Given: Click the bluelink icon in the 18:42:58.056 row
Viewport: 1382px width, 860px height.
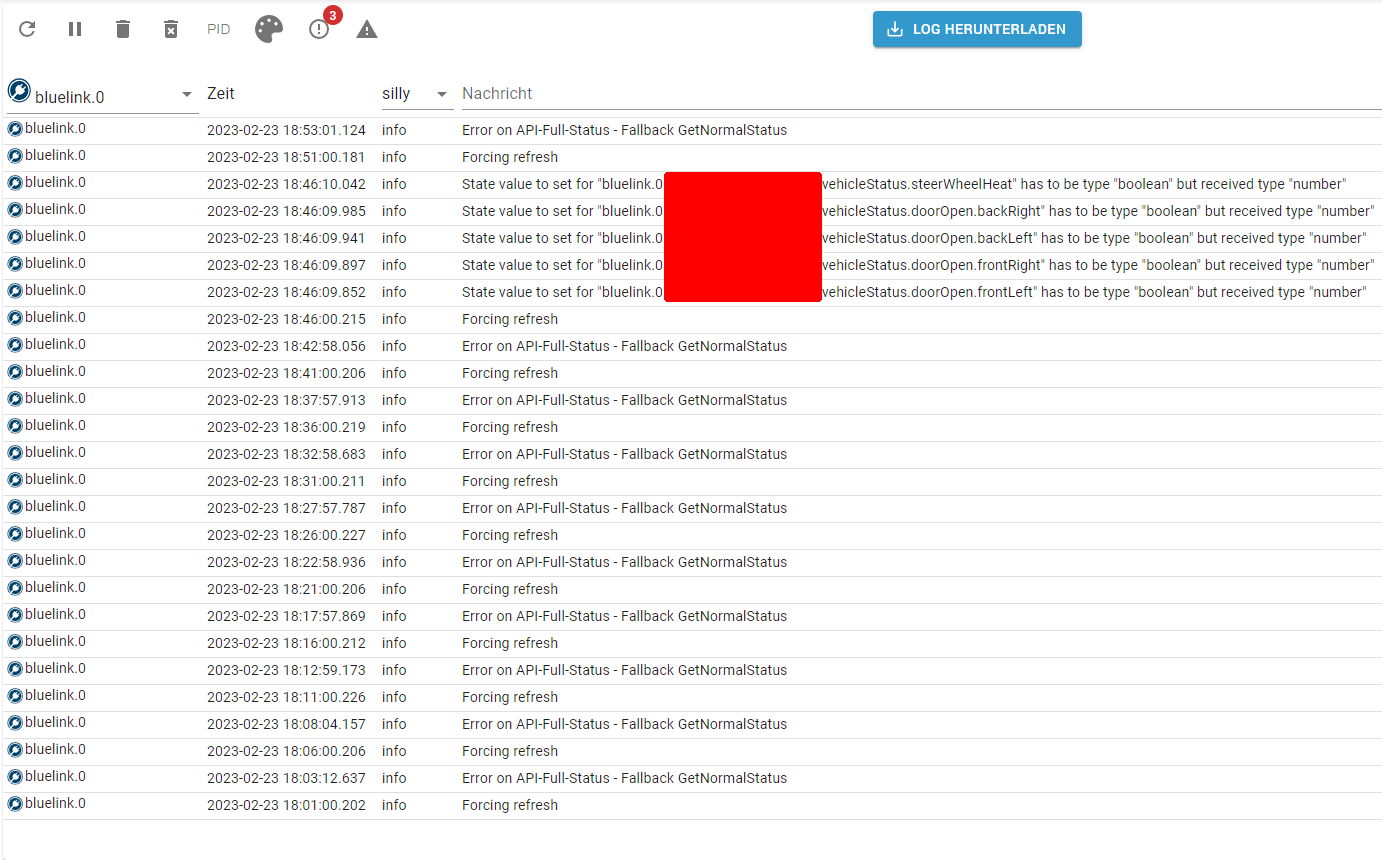Looking at the screenshot, I should 15,345.
